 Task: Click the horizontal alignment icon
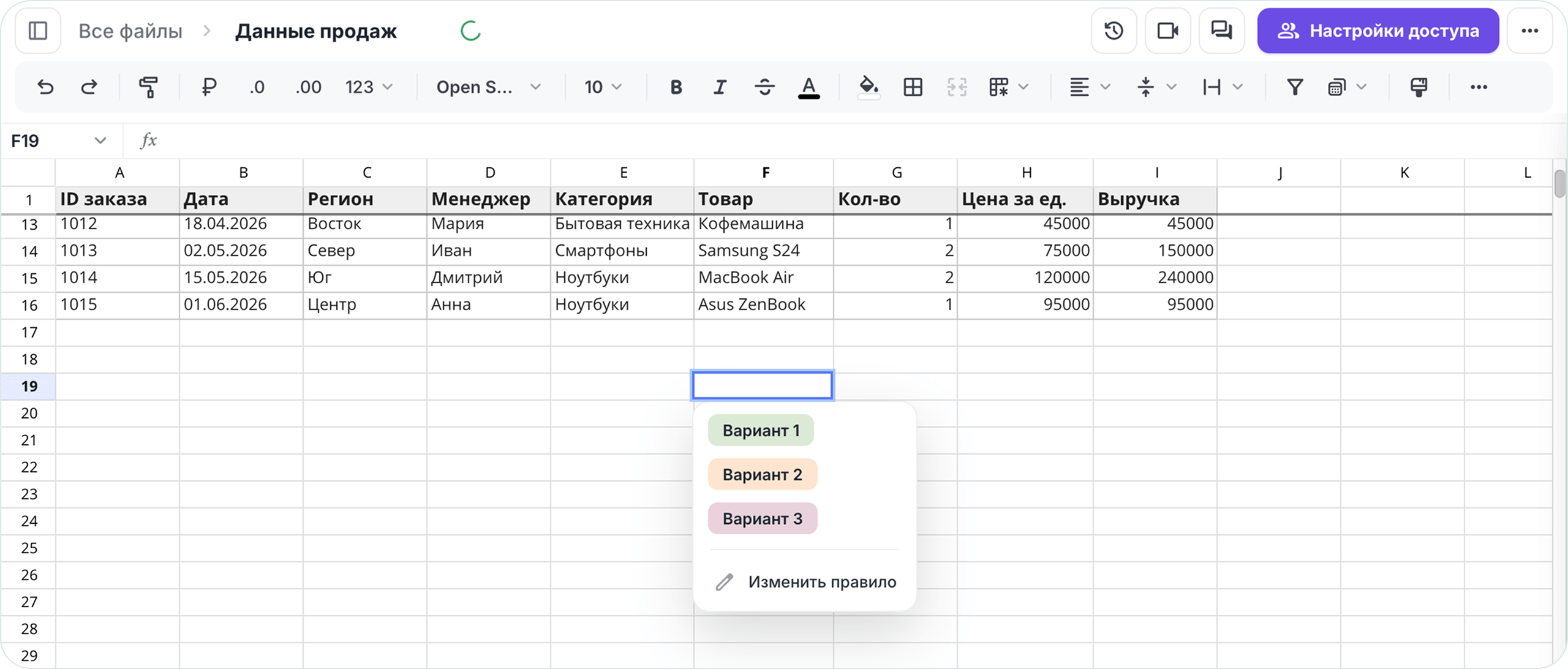(x=1079, y=87)
